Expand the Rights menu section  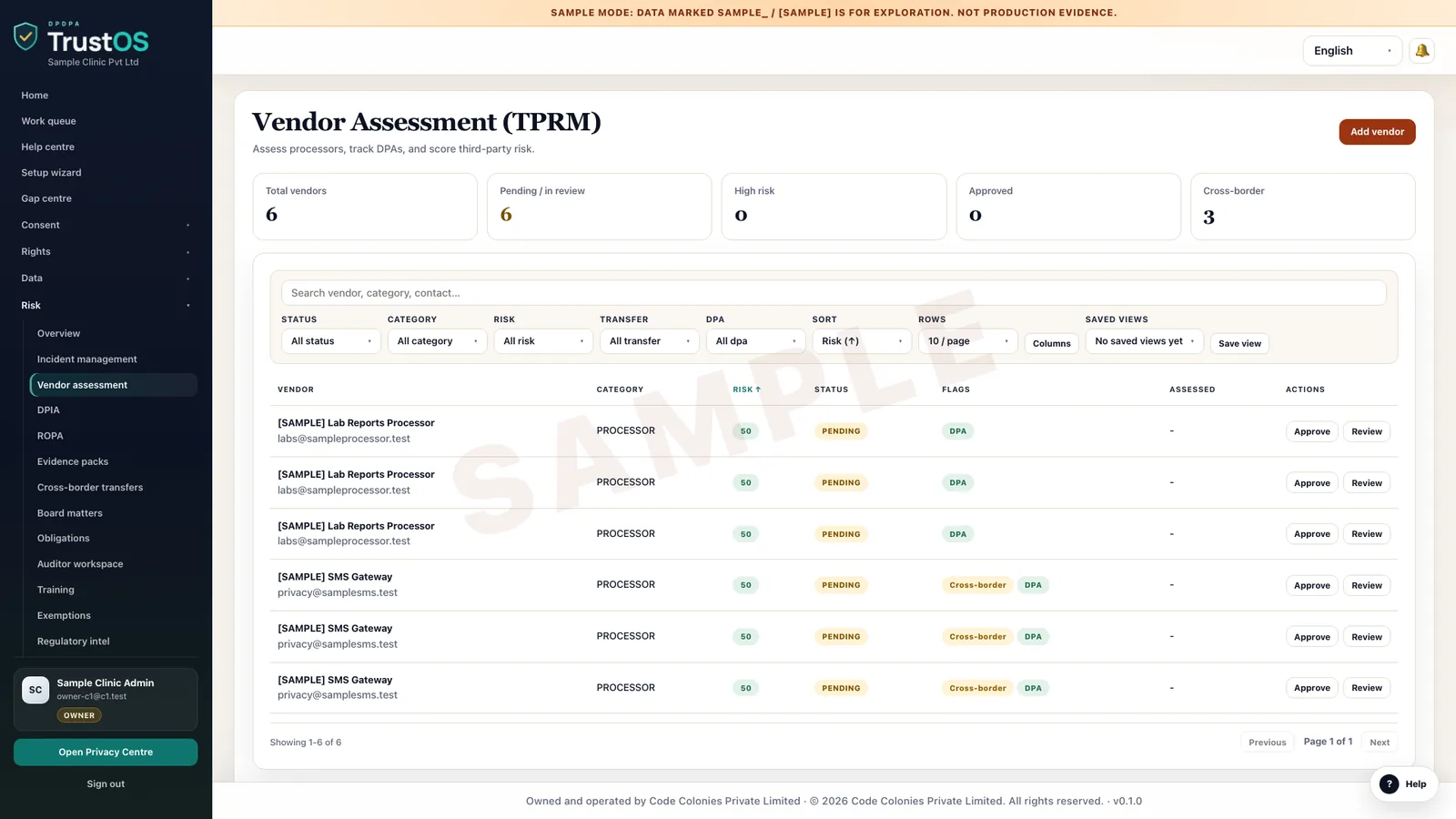[x=106, y=251]
